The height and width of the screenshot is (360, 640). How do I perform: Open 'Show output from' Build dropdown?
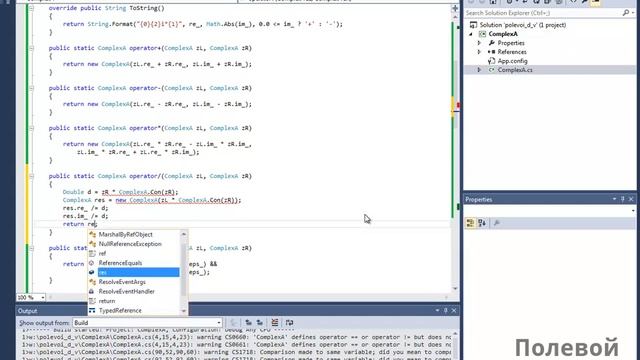(x=147, y=323)
